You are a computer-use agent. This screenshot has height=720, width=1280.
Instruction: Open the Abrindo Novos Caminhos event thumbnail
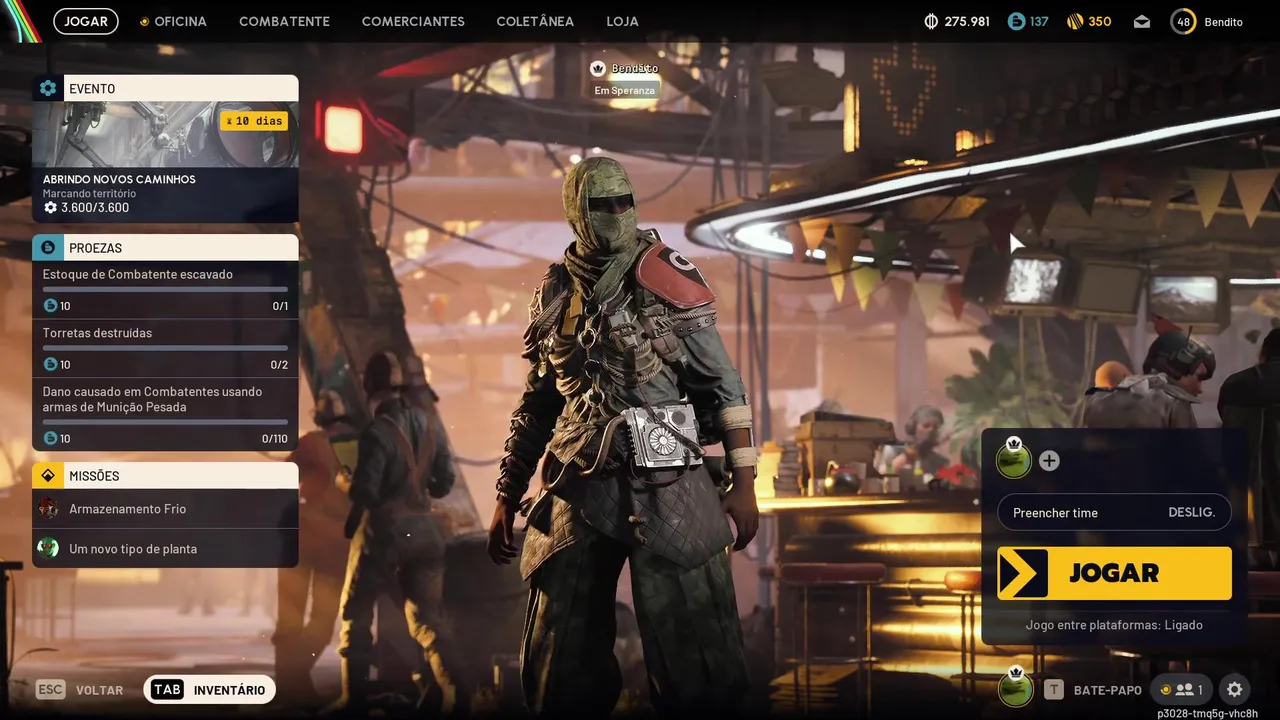pyautogui.click(x=165, y=134)
